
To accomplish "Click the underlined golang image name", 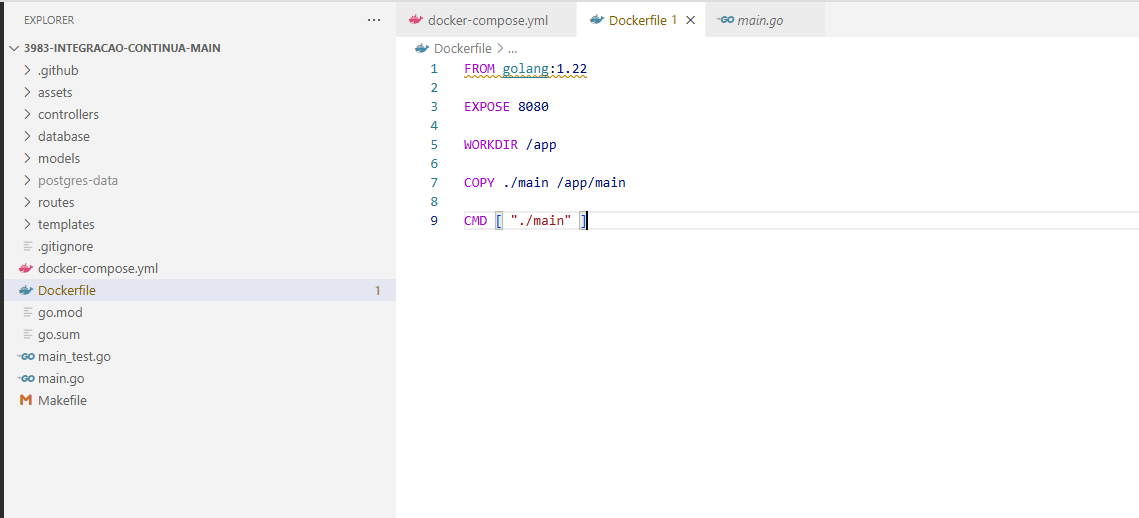I will pos(526,69).
